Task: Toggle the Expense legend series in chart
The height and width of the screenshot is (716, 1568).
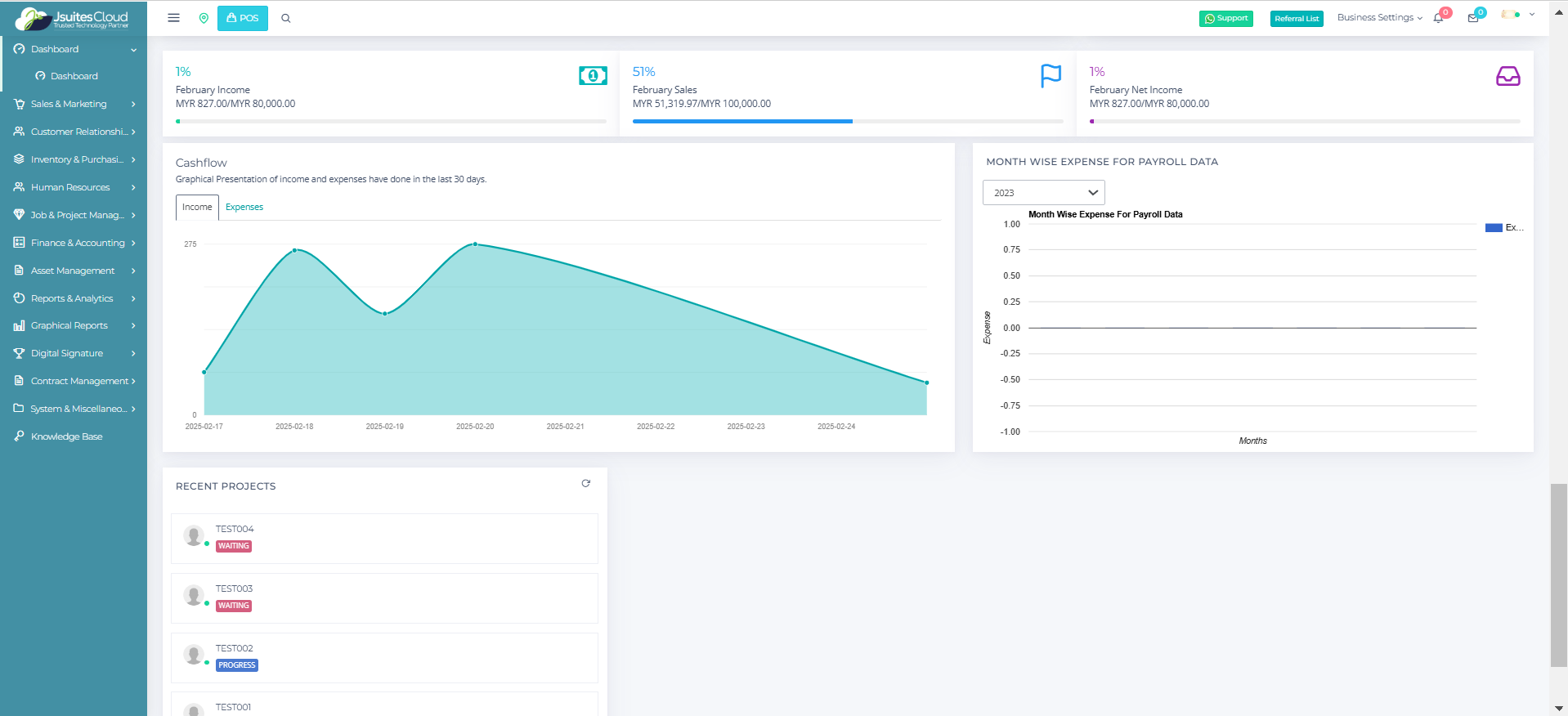Action: tap(1503, 228)
